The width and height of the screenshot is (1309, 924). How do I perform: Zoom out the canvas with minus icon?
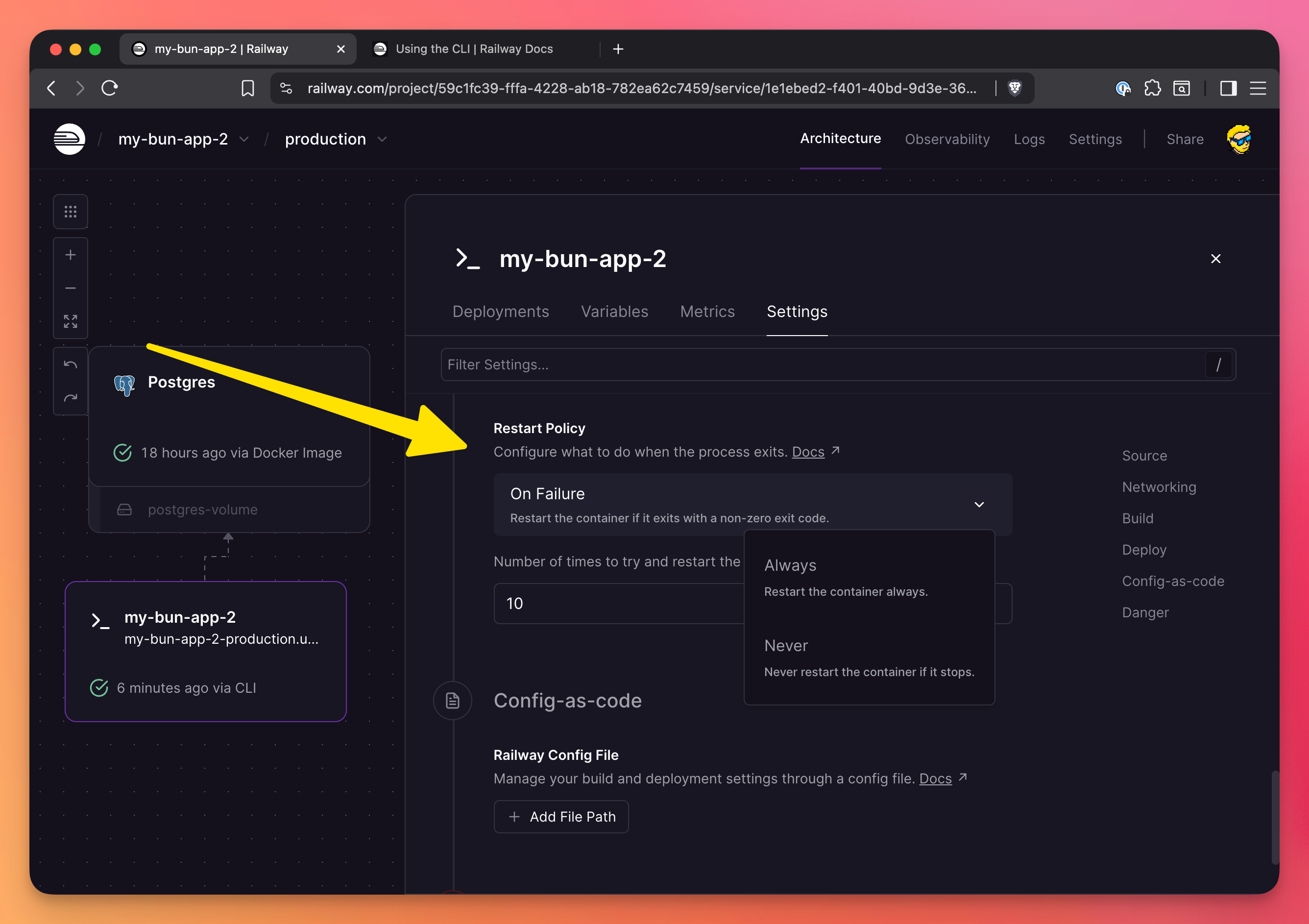click(70, 289)
